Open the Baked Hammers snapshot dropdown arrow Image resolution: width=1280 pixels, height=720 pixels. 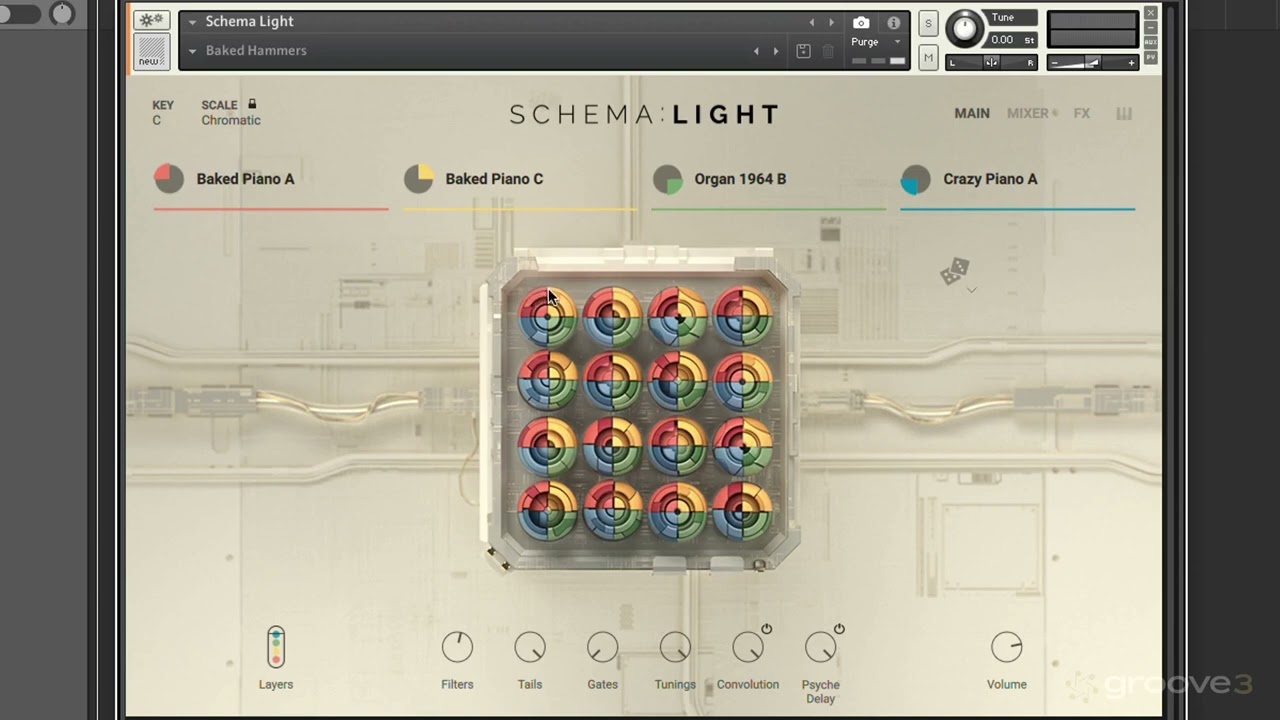point(192,51)
